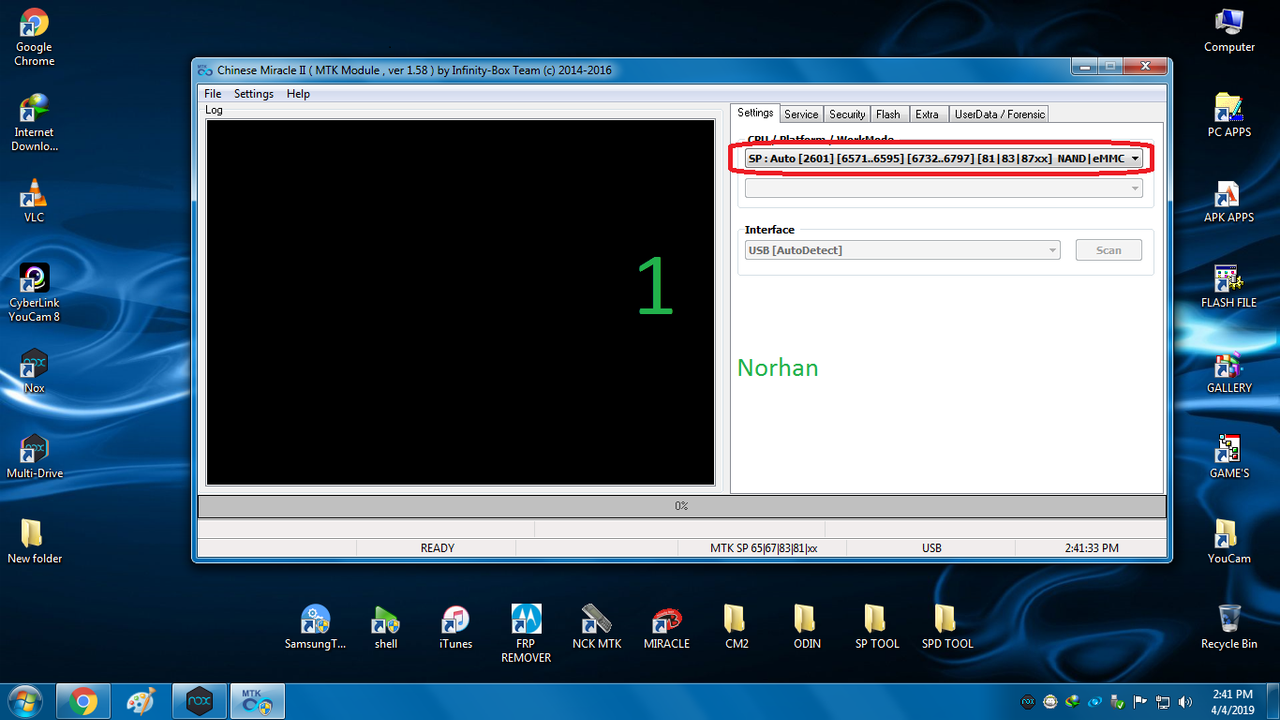This screenshot has height=720, width=1280.
Task: Open SamsungTool desktop shortcut
Action: 315,627
